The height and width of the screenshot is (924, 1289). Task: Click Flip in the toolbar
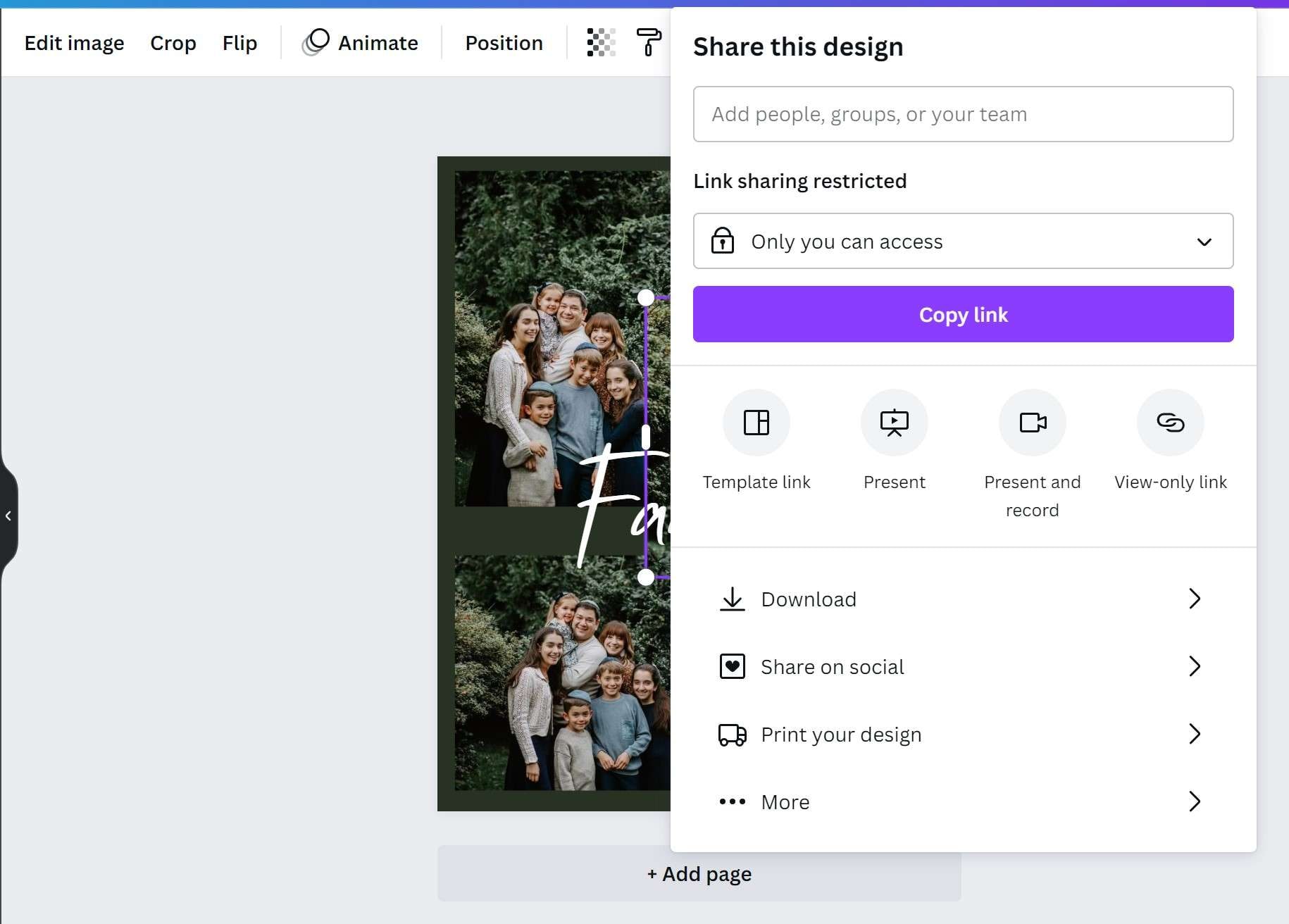pos(239,43)
